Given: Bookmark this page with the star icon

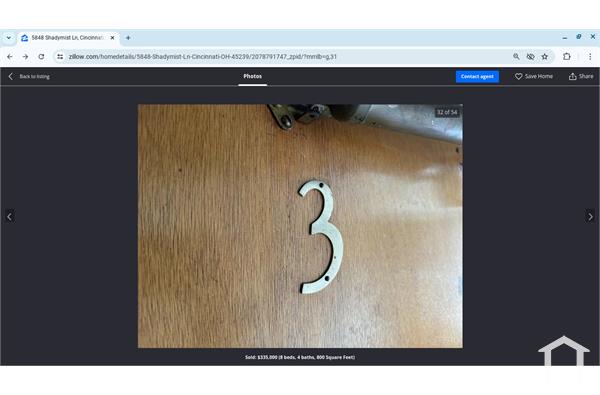Looking at the screenshot, I should click(545, 57).
